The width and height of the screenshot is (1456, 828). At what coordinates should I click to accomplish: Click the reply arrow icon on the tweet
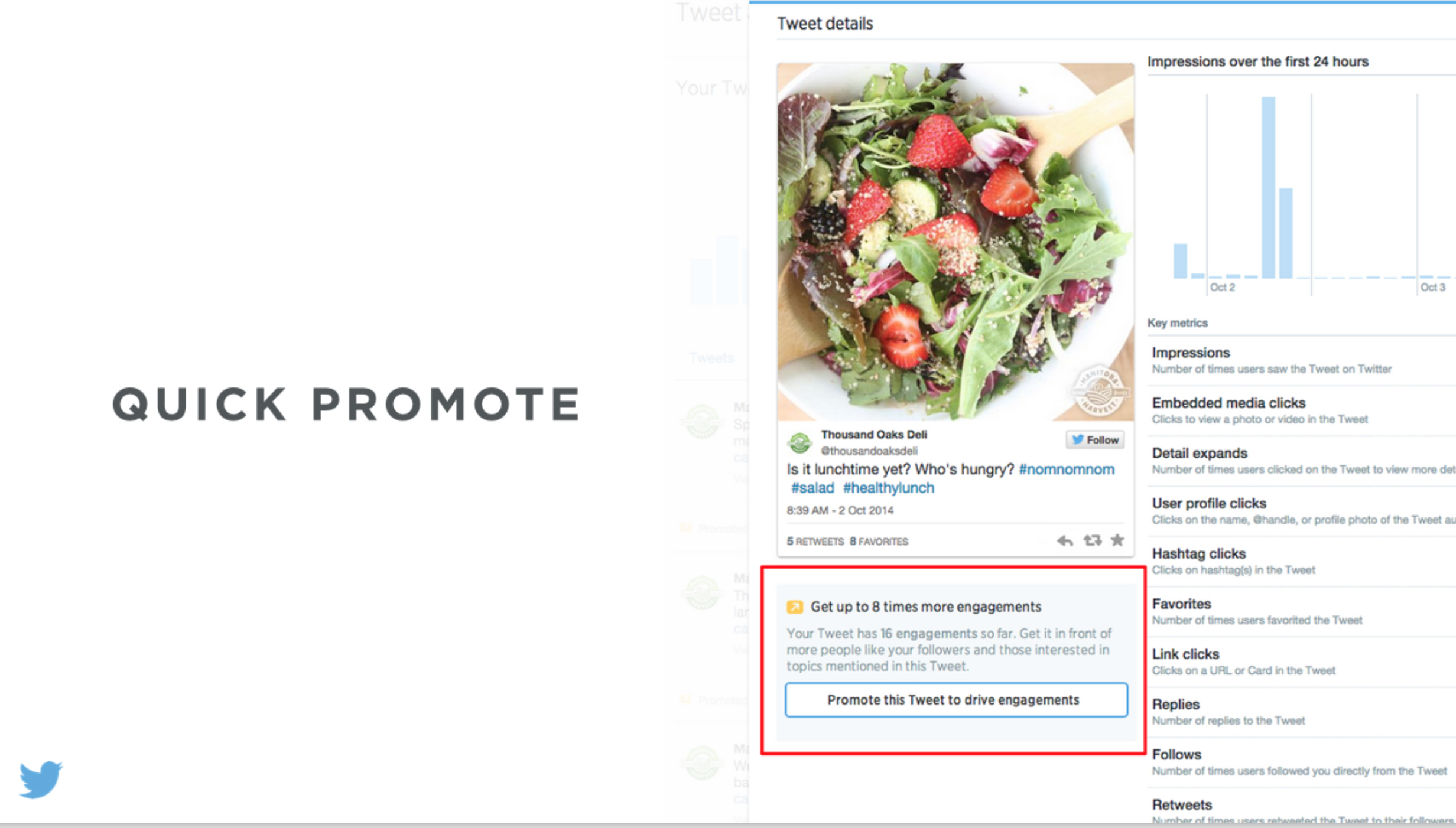click(1065, 540)
